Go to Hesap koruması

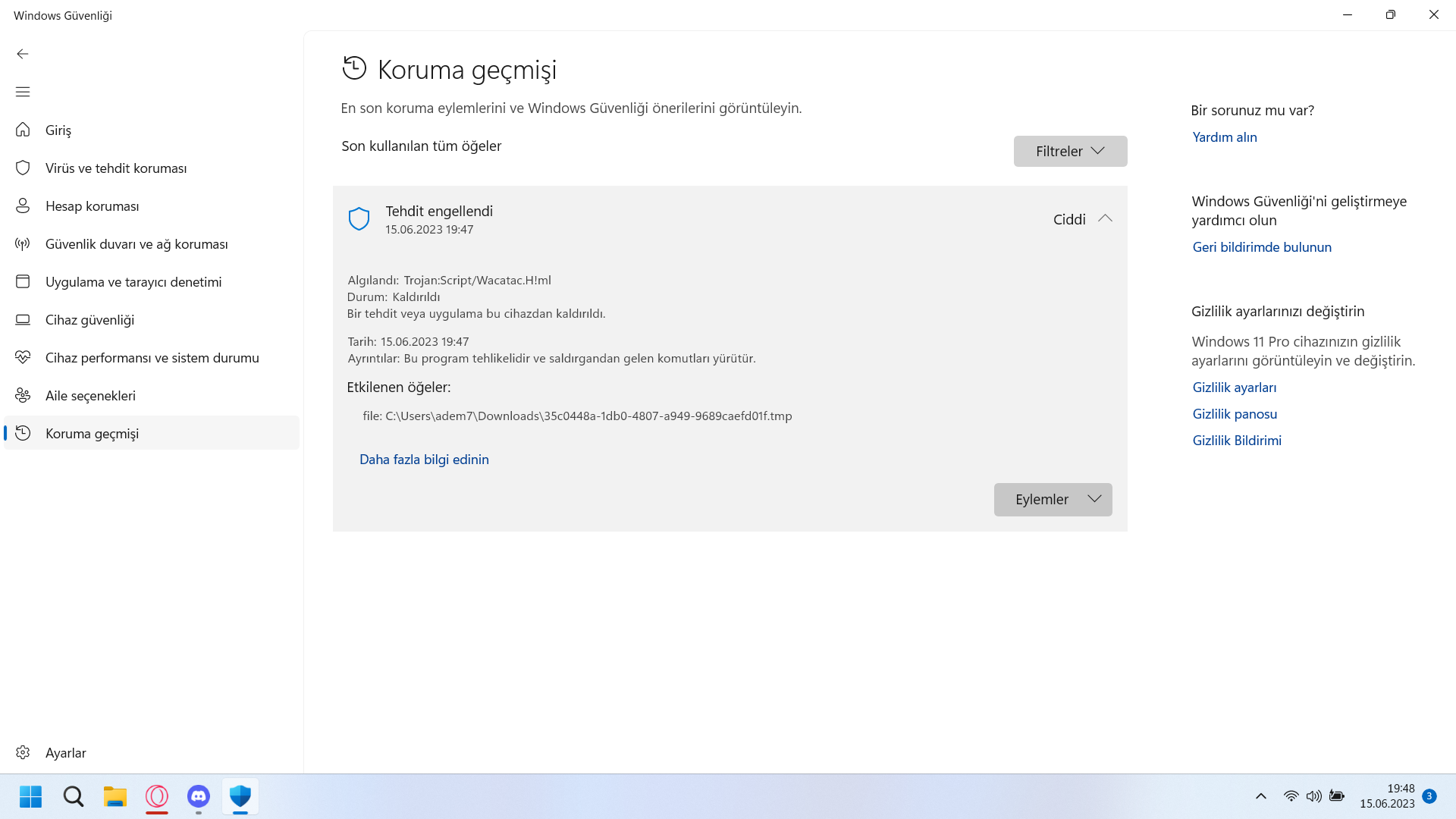(92, 206)
